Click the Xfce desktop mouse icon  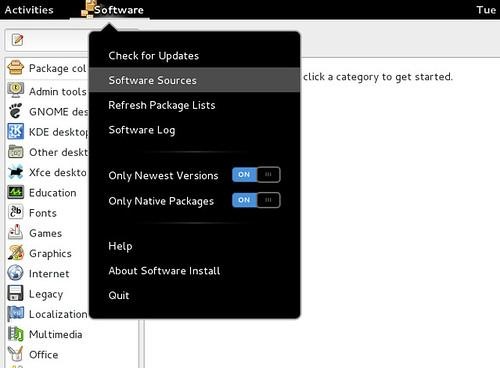coord(15,172)
